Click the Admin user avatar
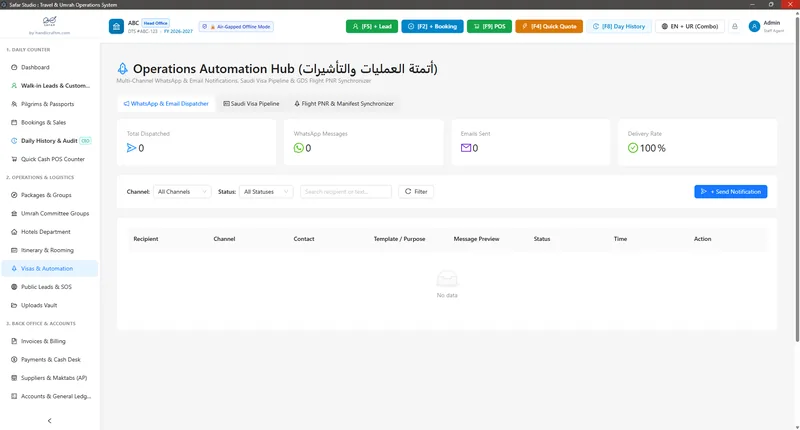The image size is (800, 430). click(754, 27)
